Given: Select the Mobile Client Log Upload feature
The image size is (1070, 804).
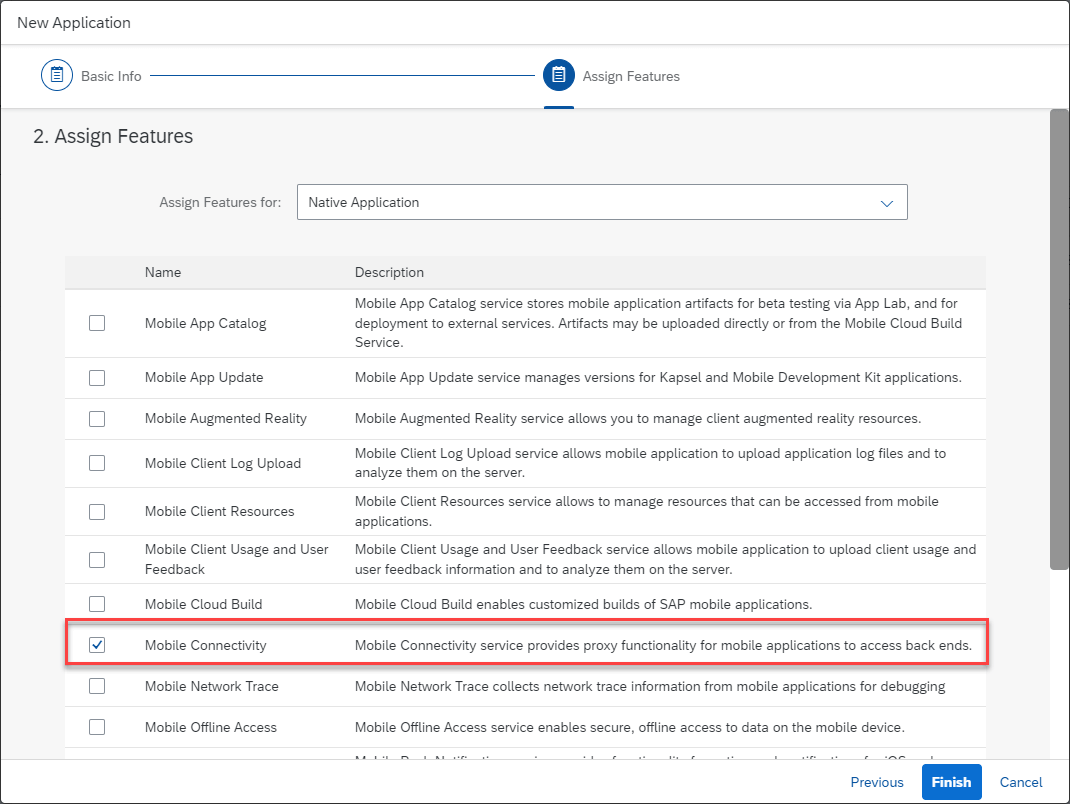Looking at the screenshot, I should tap(97, 464).
